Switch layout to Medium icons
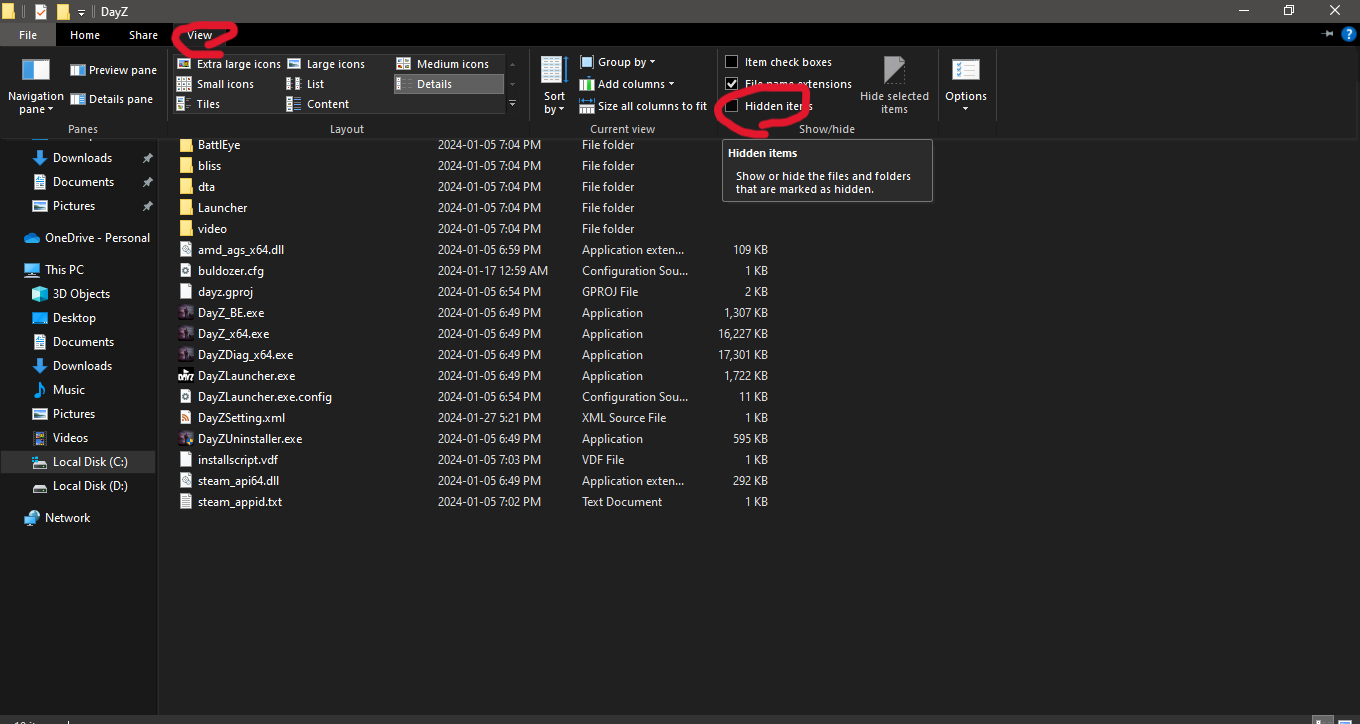 click(442, 64)
